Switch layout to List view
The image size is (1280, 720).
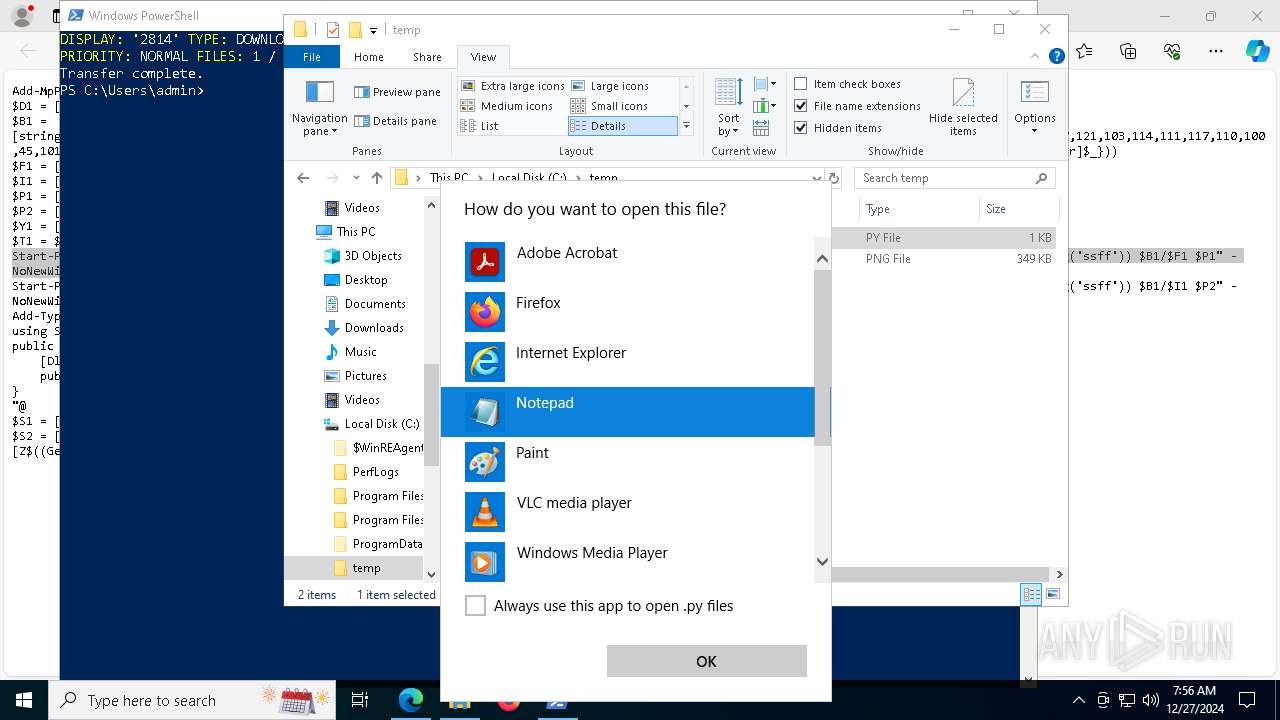pos(480,126)
